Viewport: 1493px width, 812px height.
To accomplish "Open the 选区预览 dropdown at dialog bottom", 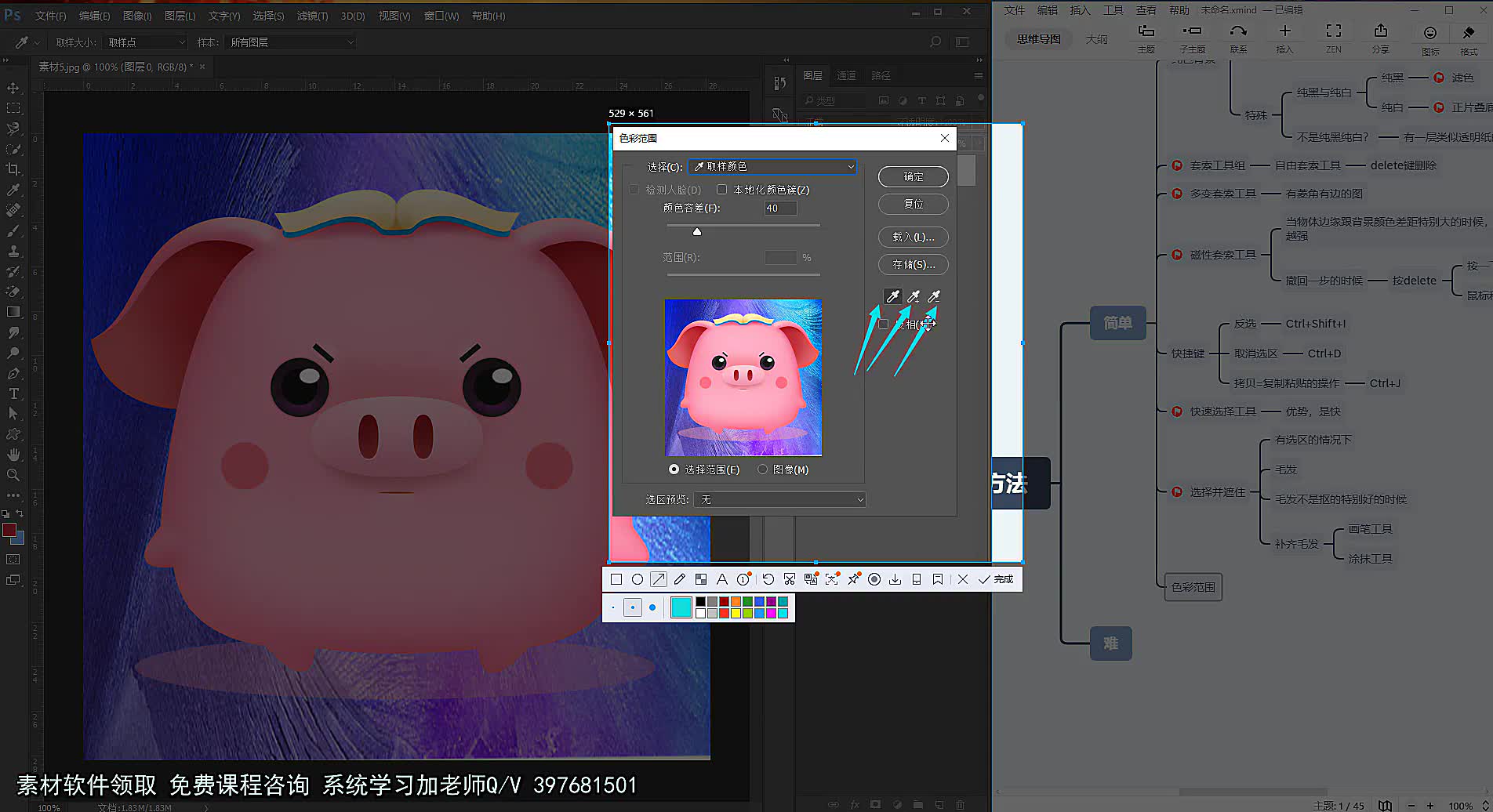I will (779, 499).
